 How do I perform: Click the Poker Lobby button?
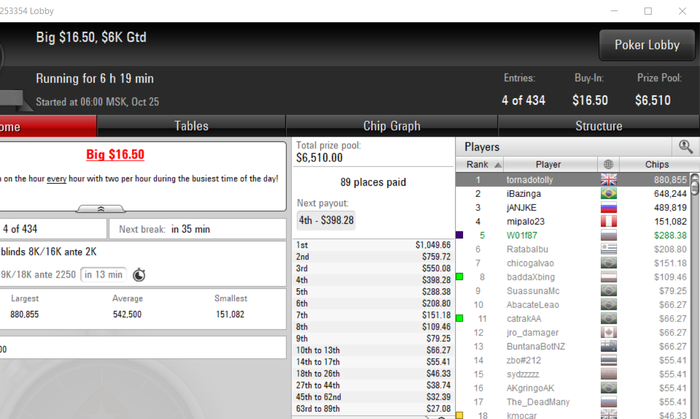coord(647,45)
